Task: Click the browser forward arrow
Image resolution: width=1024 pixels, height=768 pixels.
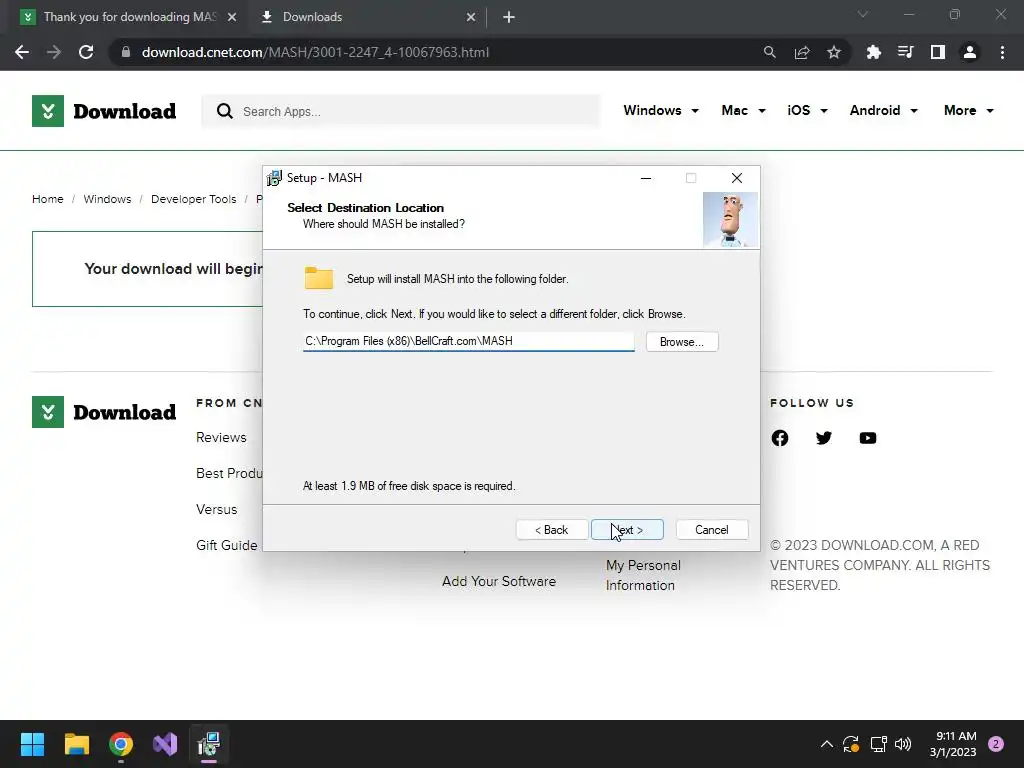Action: pos(54,52)
